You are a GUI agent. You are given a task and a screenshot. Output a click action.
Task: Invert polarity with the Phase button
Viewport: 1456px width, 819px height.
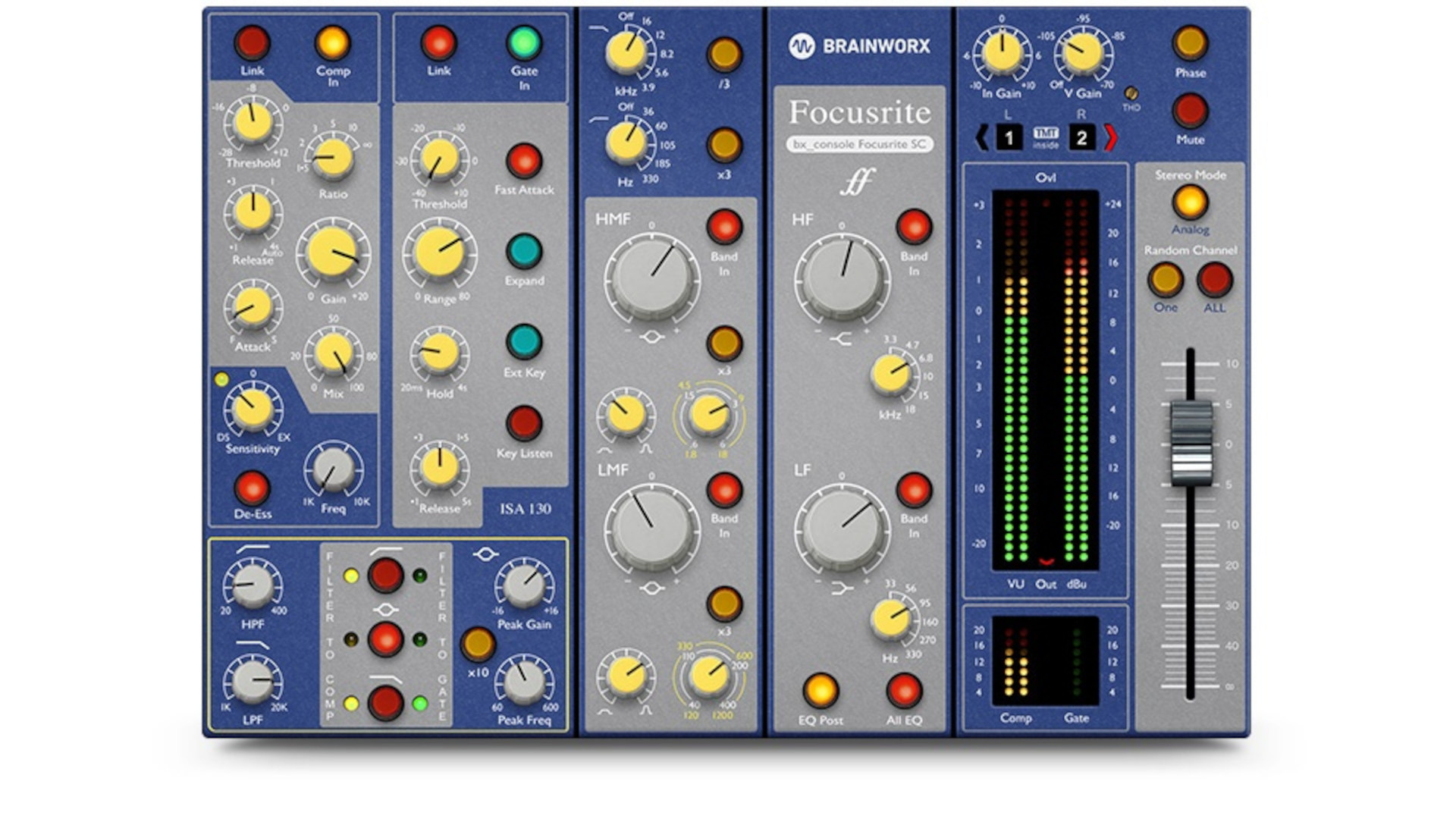1191,42
